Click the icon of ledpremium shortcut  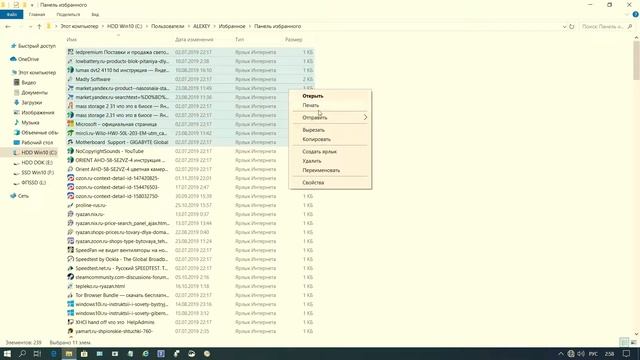70,52
